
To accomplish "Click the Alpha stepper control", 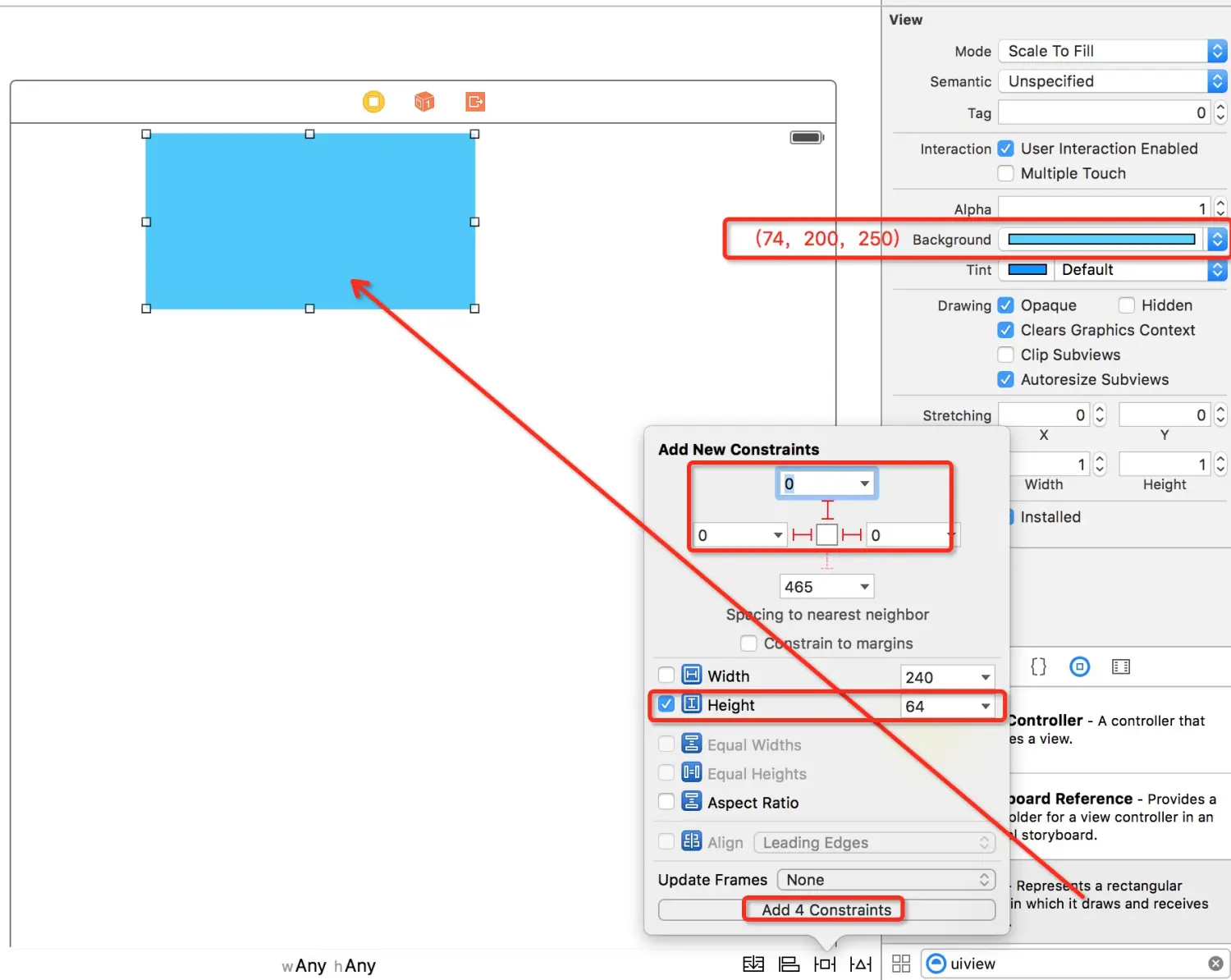I will (x=1220, y=208).
